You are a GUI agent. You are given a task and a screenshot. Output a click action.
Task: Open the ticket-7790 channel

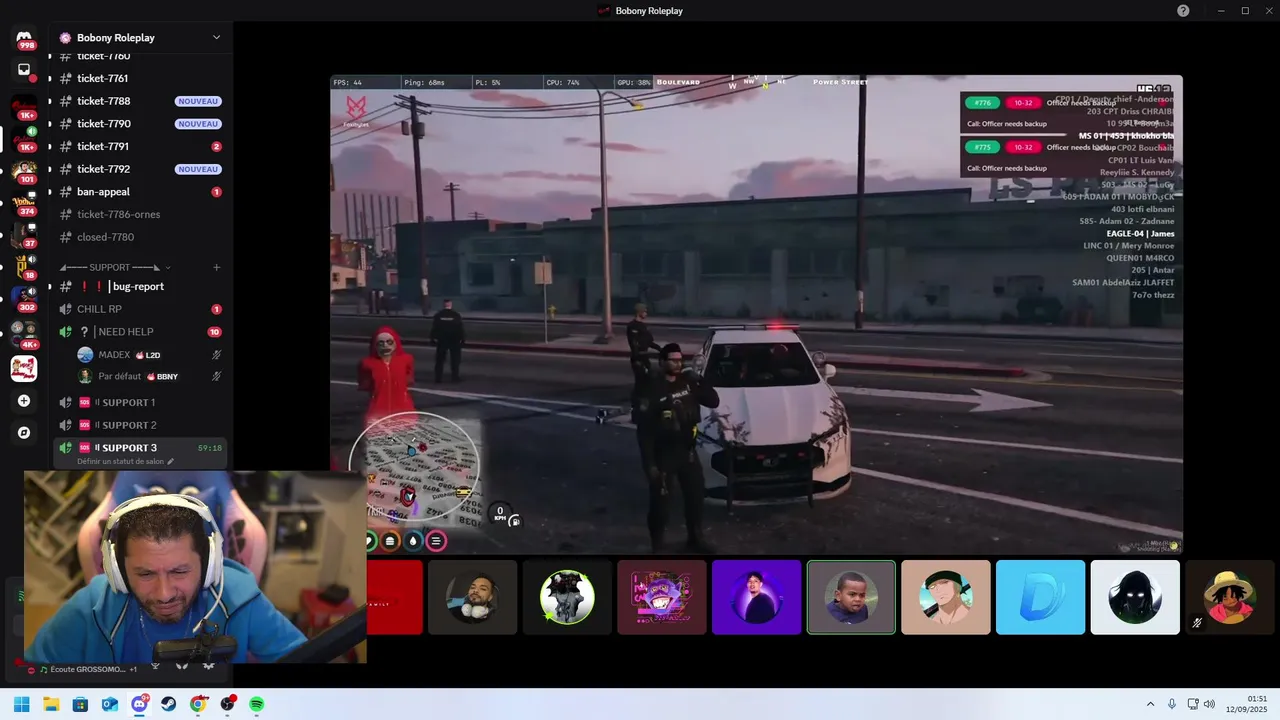(x=140, y=124)
